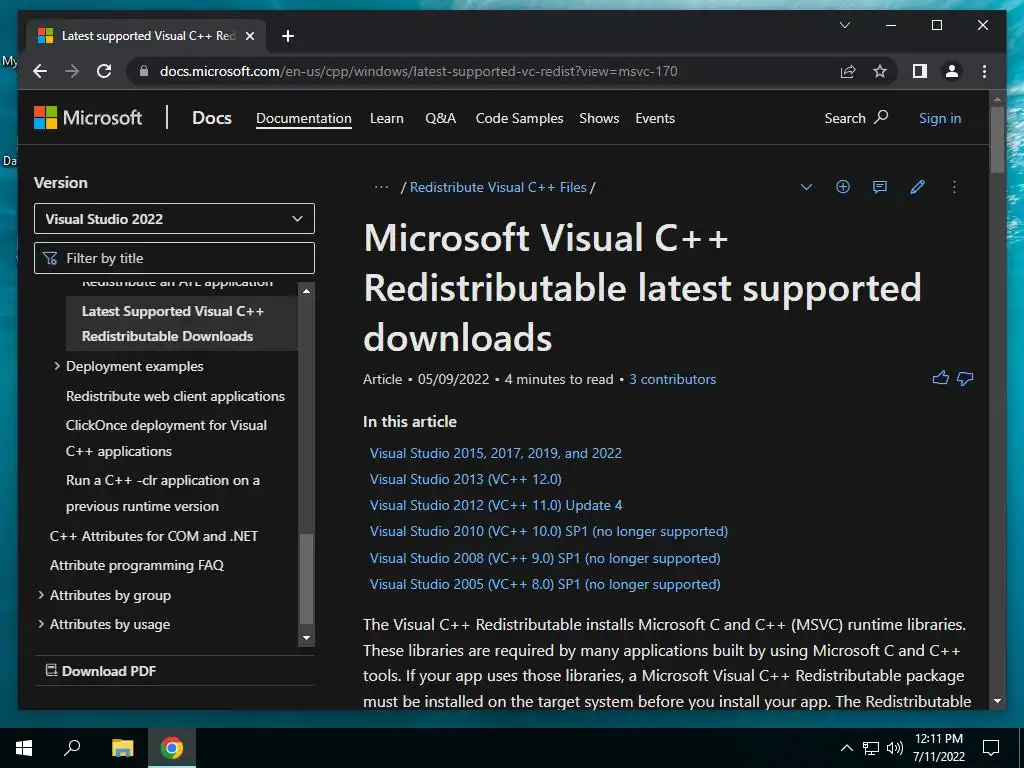
Task: Open File Explorer from the taskbar
Action: [x=122, y=748]
